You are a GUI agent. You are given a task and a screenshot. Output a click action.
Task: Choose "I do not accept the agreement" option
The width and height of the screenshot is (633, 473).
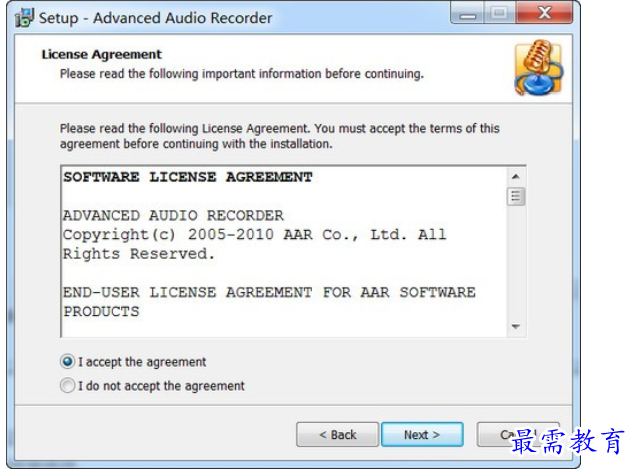pyautogui.click(x=67, y=385)
